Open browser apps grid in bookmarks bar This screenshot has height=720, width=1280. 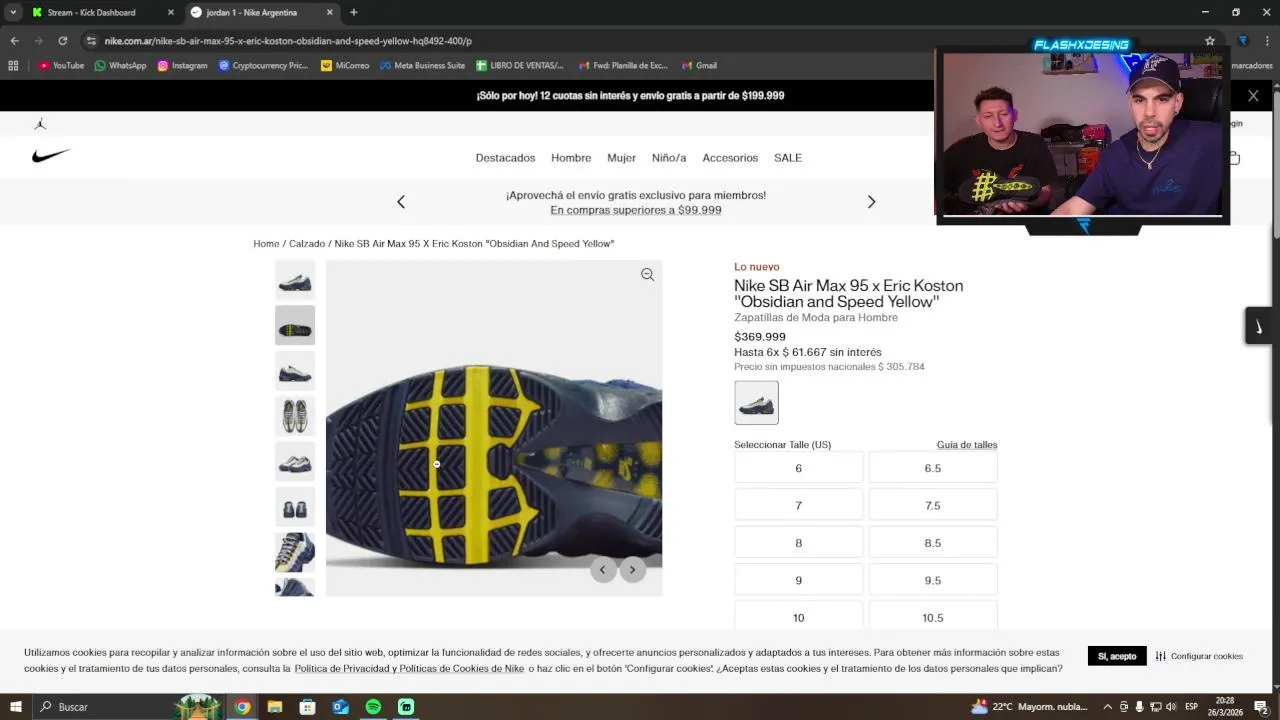pos(13,65)
